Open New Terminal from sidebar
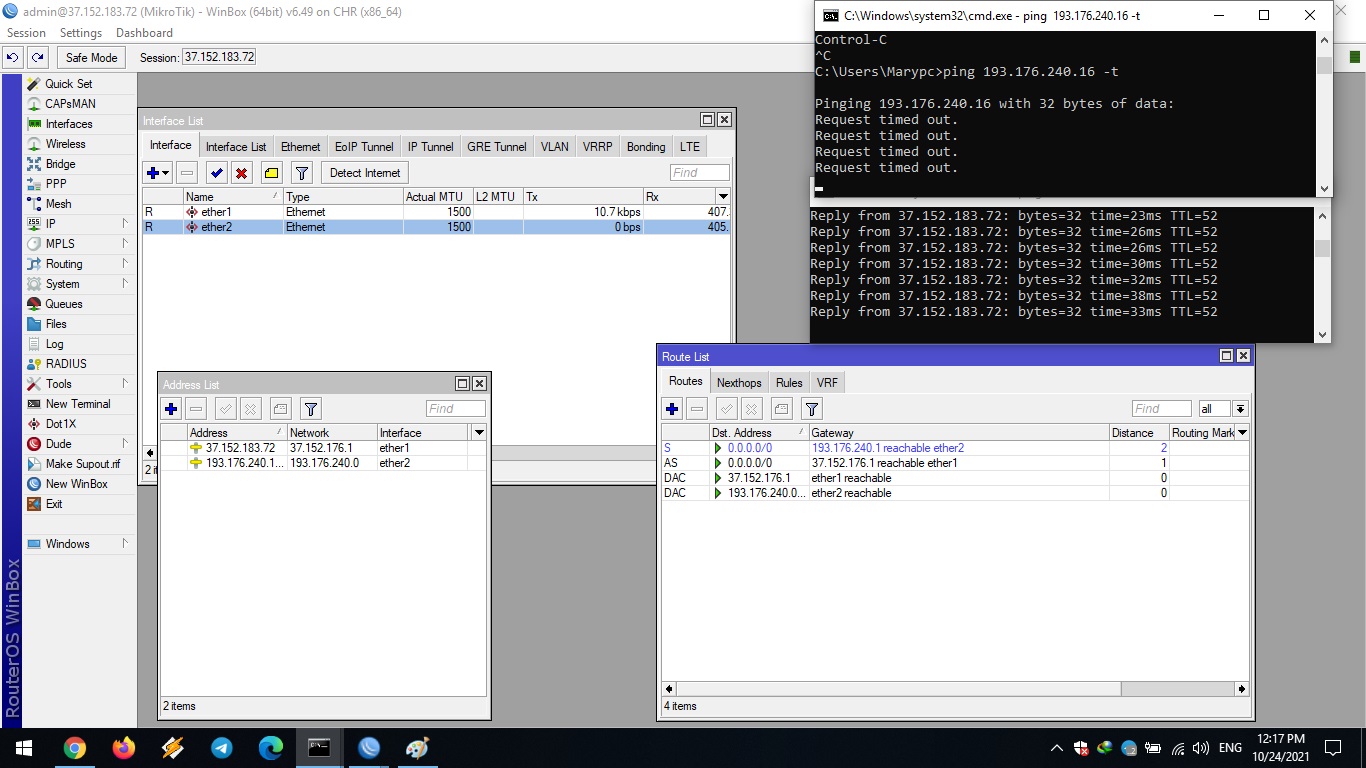The image size is (1366, 768). (x=78, y=404)
